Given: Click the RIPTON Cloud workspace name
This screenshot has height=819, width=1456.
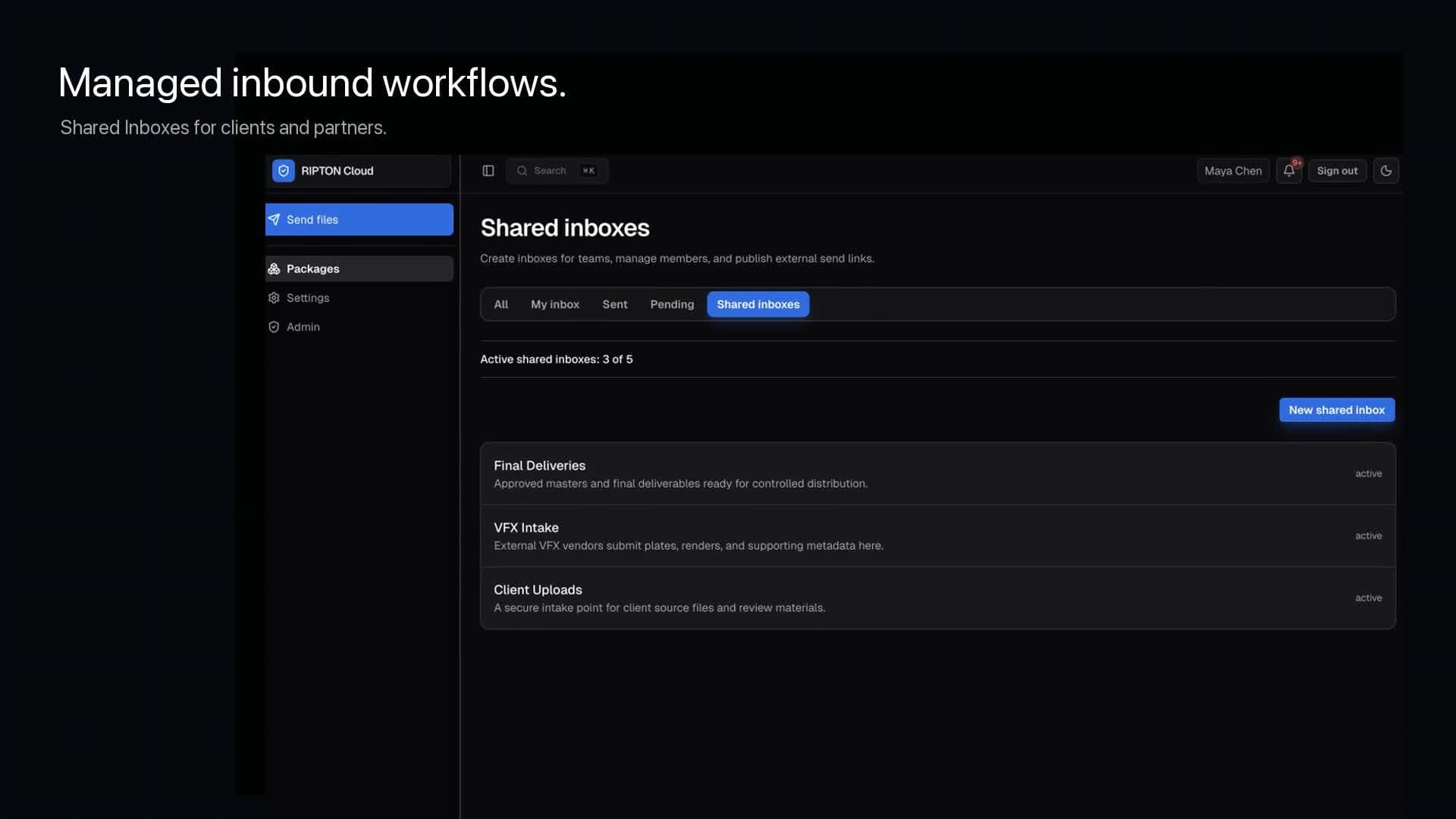Looking at the screenshot, I should coord(337,171).
